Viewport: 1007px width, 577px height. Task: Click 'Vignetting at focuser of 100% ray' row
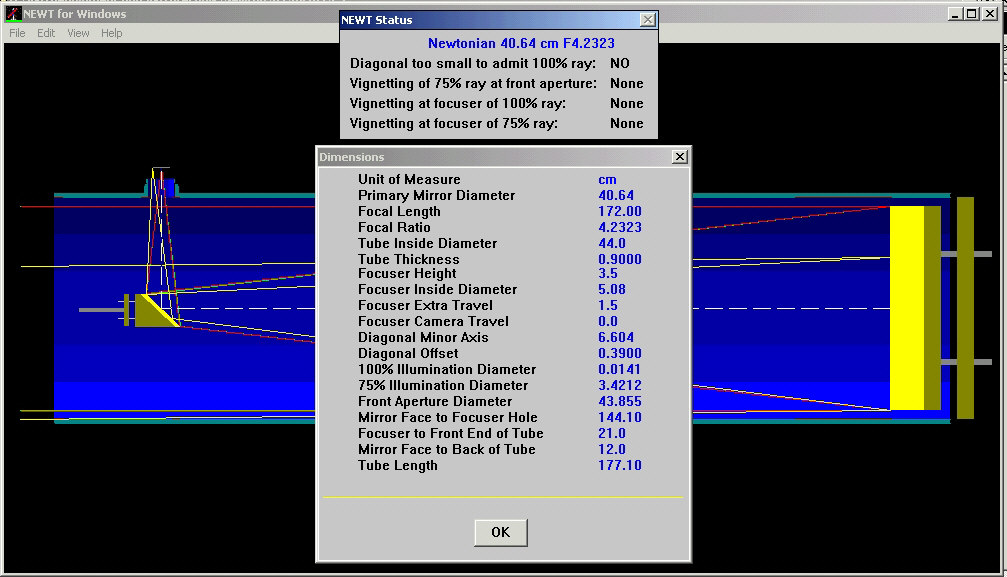click(x=496, y=103)
